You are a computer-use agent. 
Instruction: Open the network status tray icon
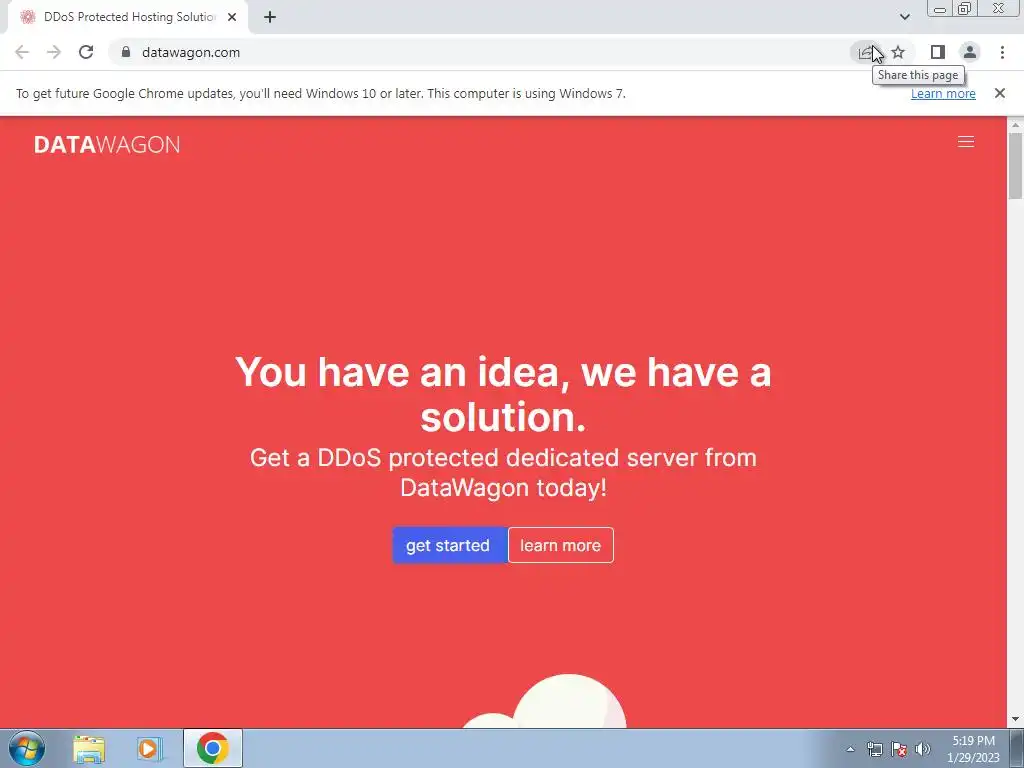click(x=874, y=749)
